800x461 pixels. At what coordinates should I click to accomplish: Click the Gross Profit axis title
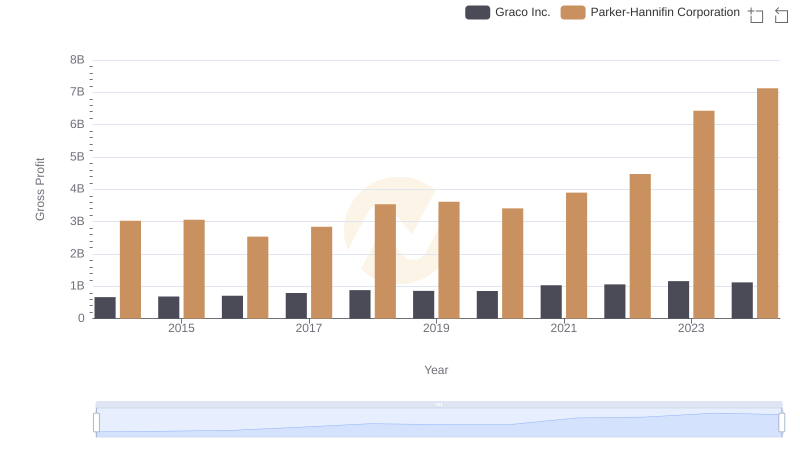40,189
